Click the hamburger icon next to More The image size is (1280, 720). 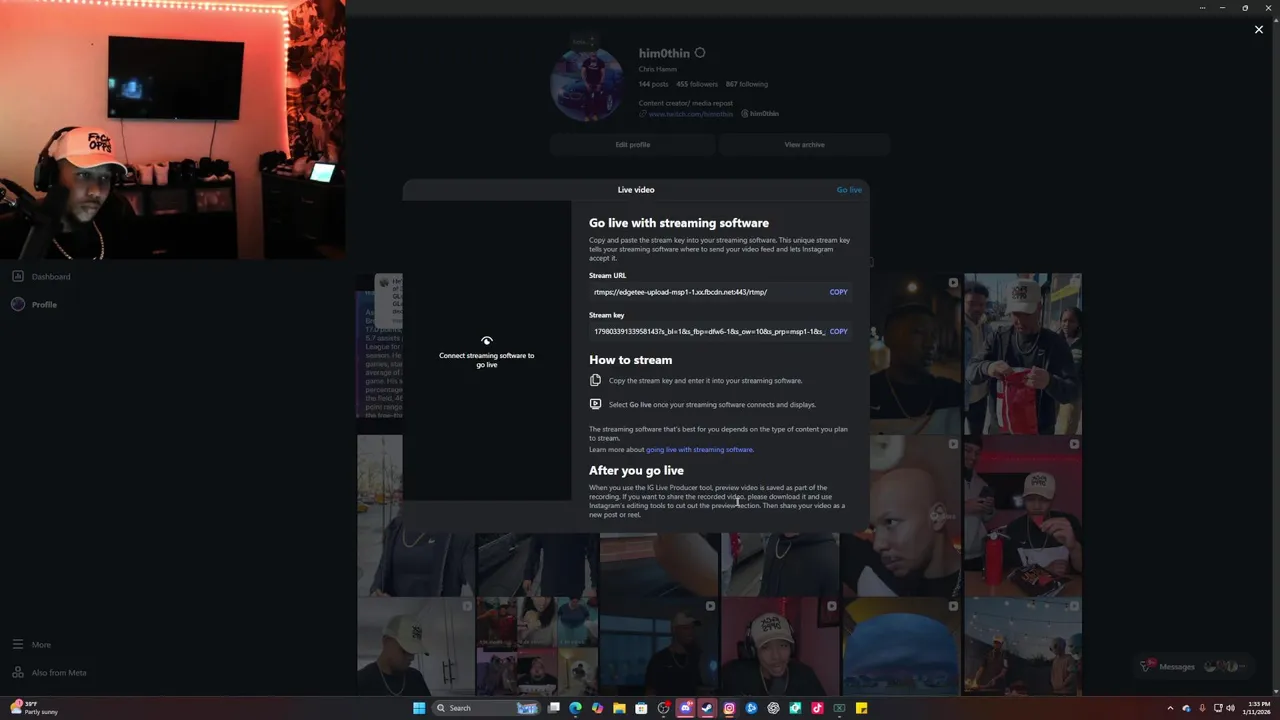click(17, 645)
